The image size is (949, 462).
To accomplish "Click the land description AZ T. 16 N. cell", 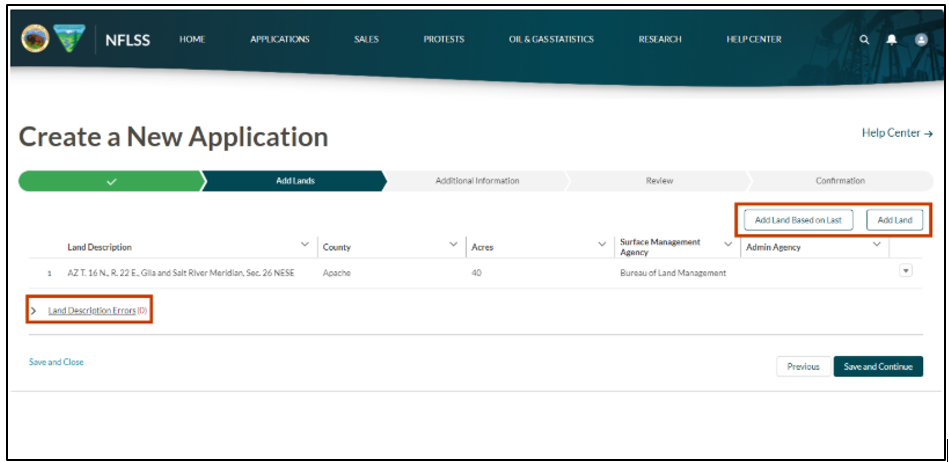I will click(x=181, y=273).
